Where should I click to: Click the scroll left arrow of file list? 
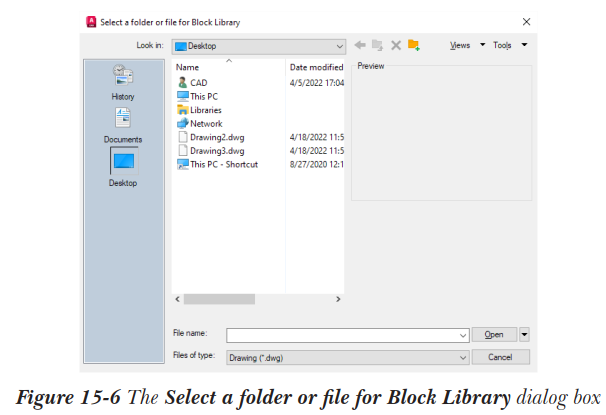click(x=177, y=299)
